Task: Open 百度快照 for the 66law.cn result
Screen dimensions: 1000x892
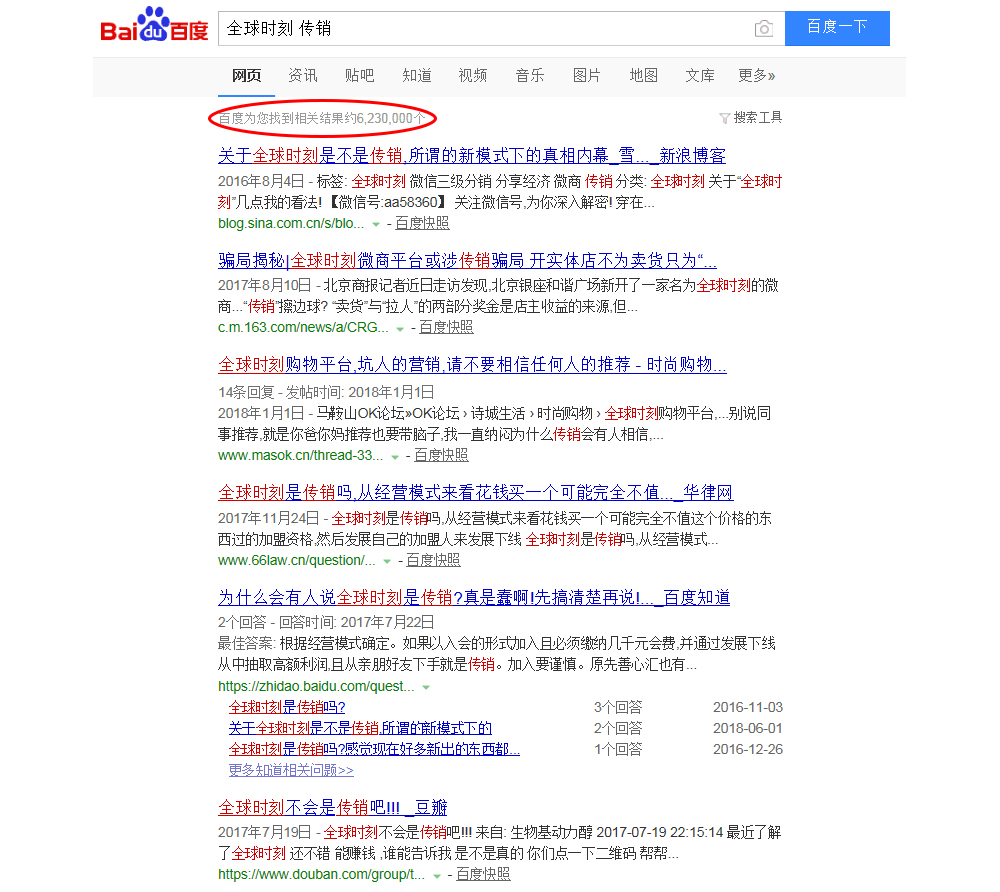Action: [433, 560]
